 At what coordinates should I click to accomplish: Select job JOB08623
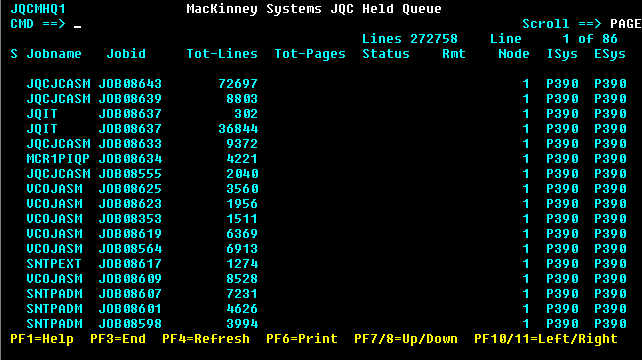pos(130,204)
